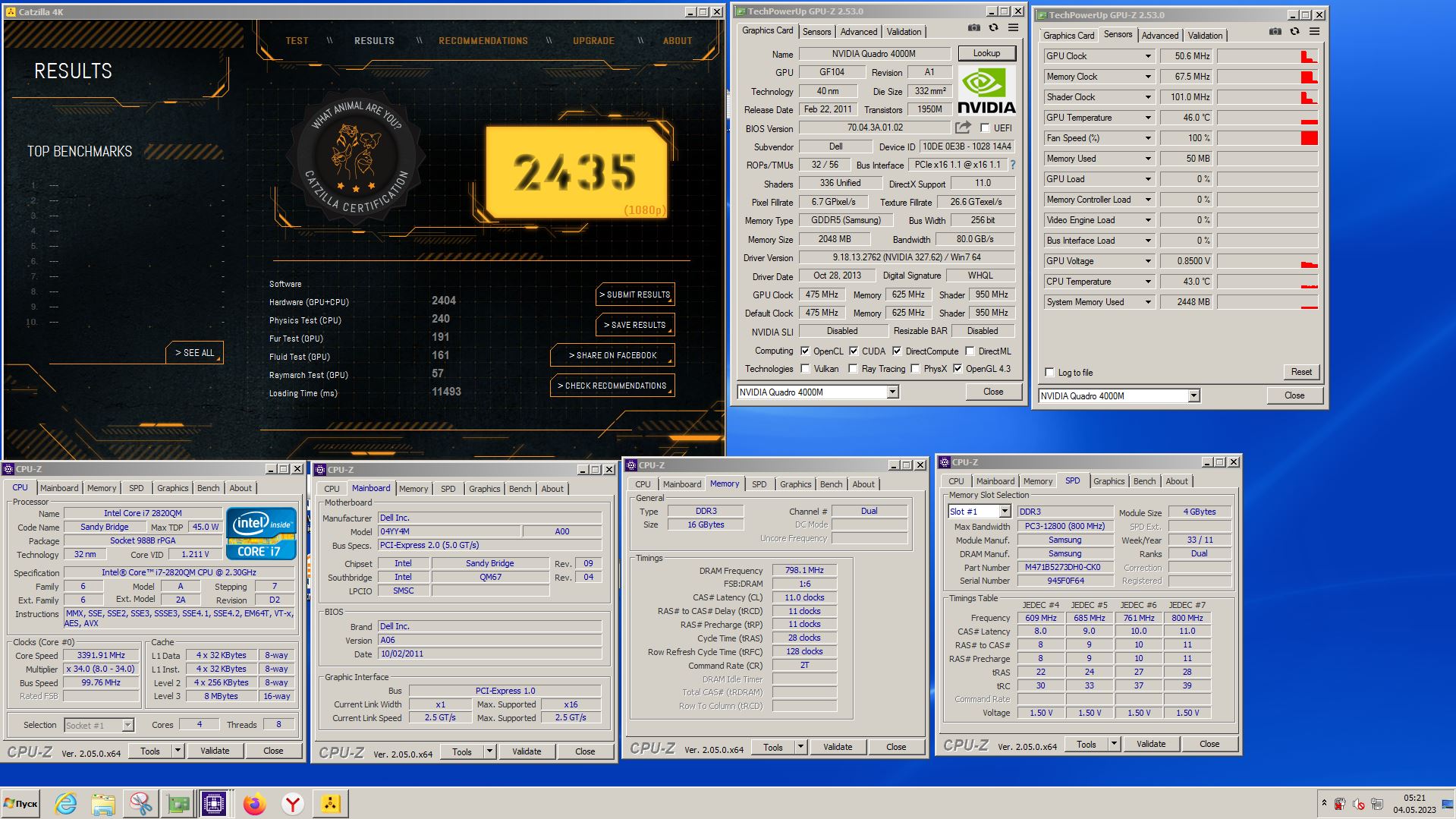Viewport: 1456px width, 819px height.
Task: Open Bench tab in first CPU-Z window
Action: click(208, 488)
